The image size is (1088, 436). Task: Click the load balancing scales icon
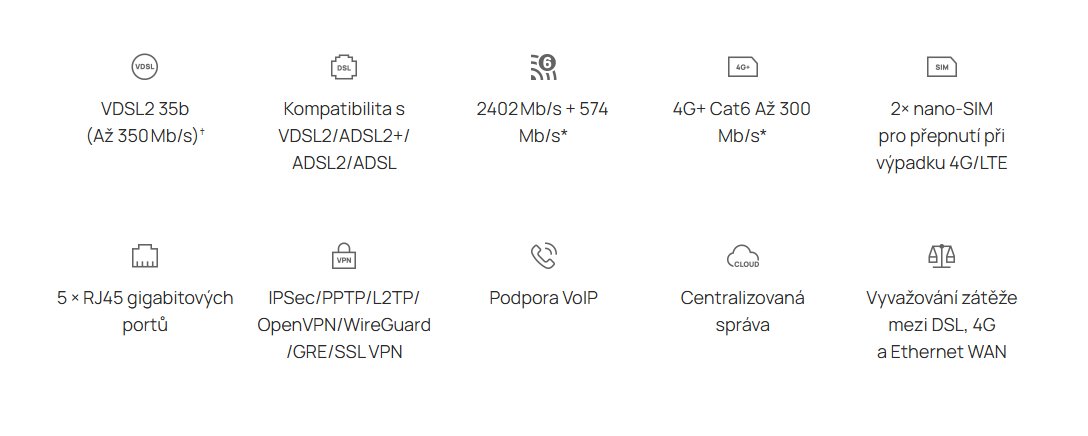click(x=941, y=256)
